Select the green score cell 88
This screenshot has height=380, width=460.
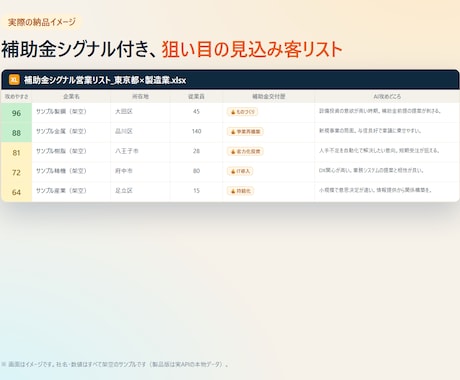(x=16, y=133)
